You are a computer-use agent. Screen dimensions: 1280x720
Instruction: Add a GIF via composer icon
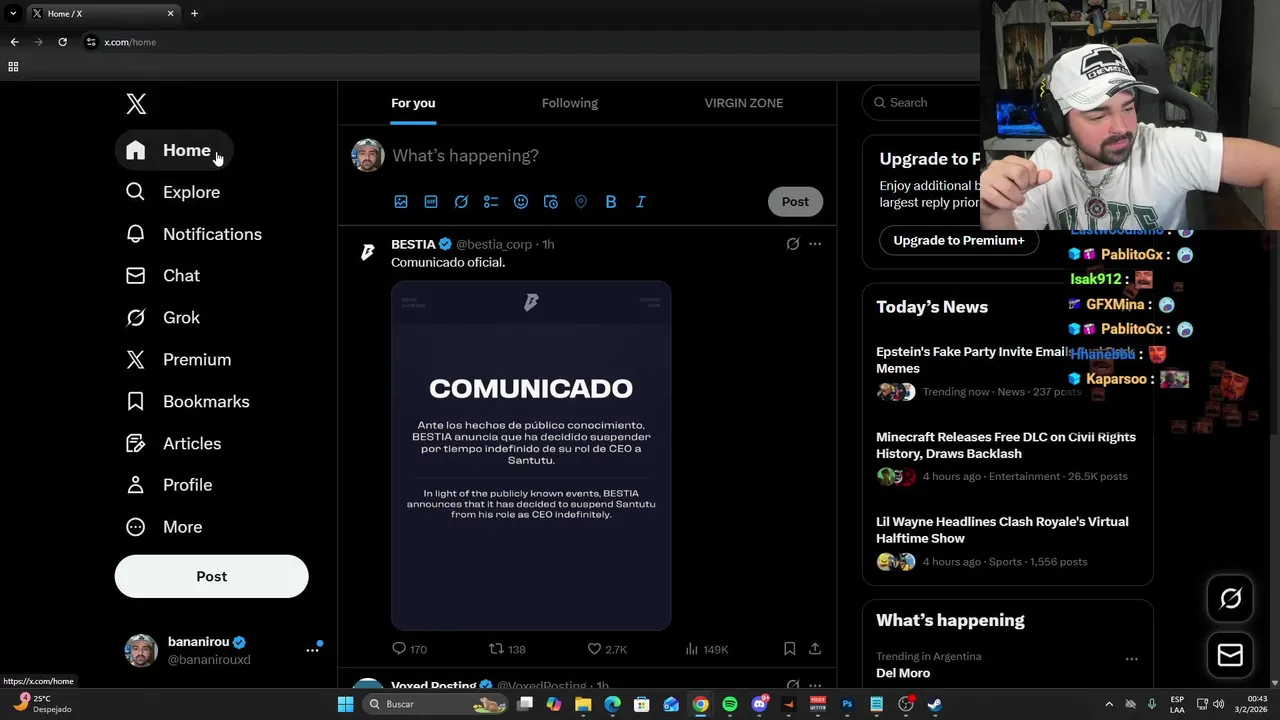coord(431,202)
